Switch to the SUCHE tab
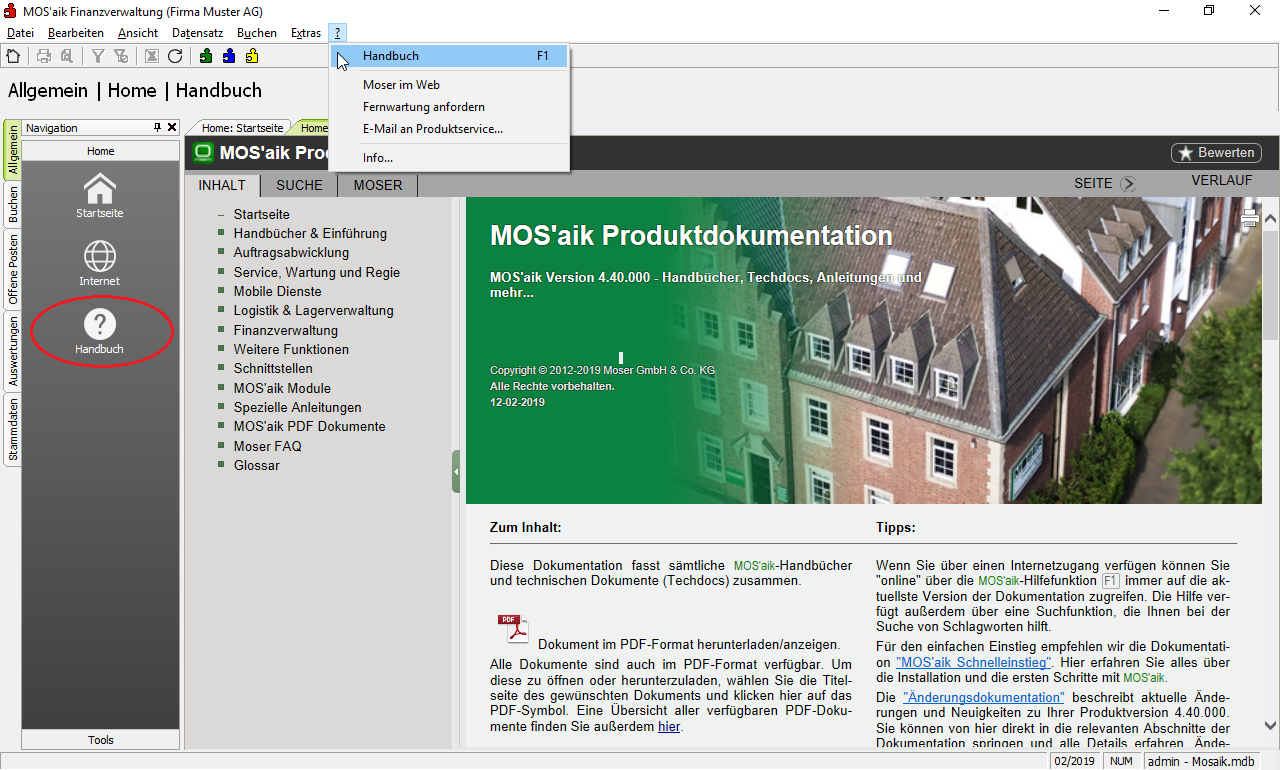The height and width of the screenshot is (770, 1280). click(x=299, y=185)
